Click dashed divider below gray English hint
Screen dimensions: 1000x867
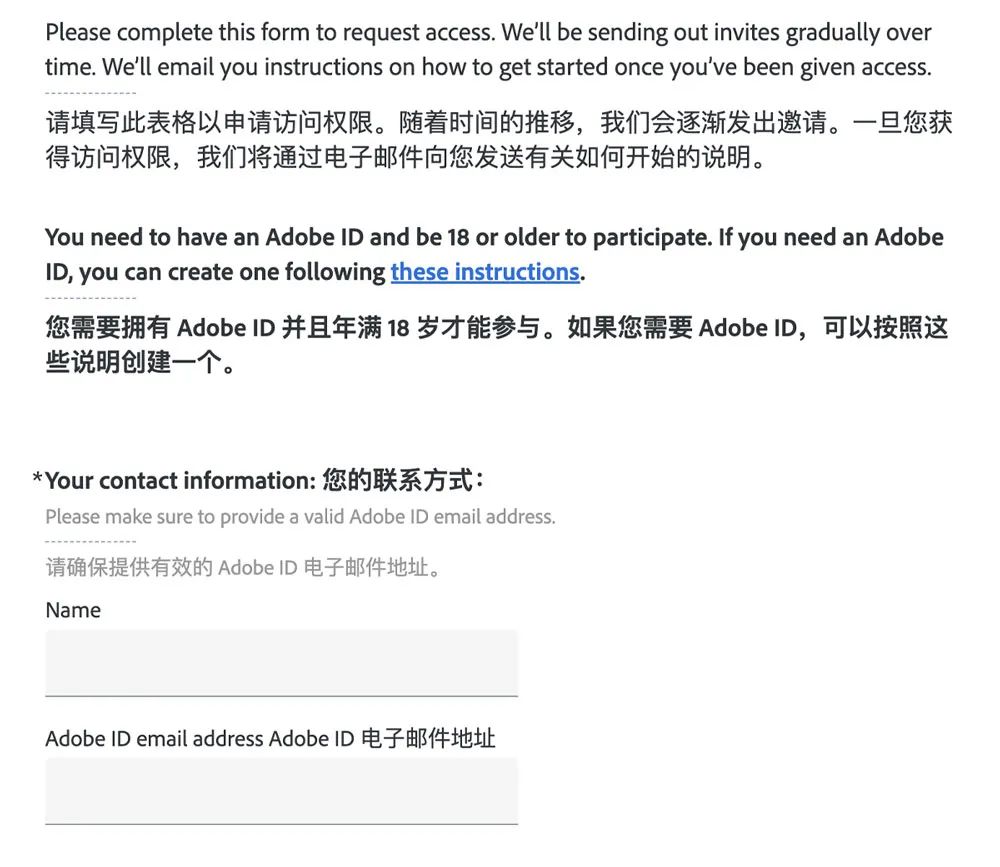[91, 542]
